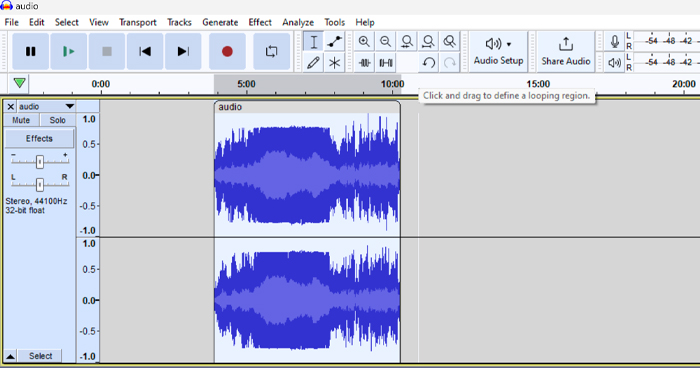The height and width of the screenshot is (368, 700).
Task: Solo the audio track
Action: (58, 120)
